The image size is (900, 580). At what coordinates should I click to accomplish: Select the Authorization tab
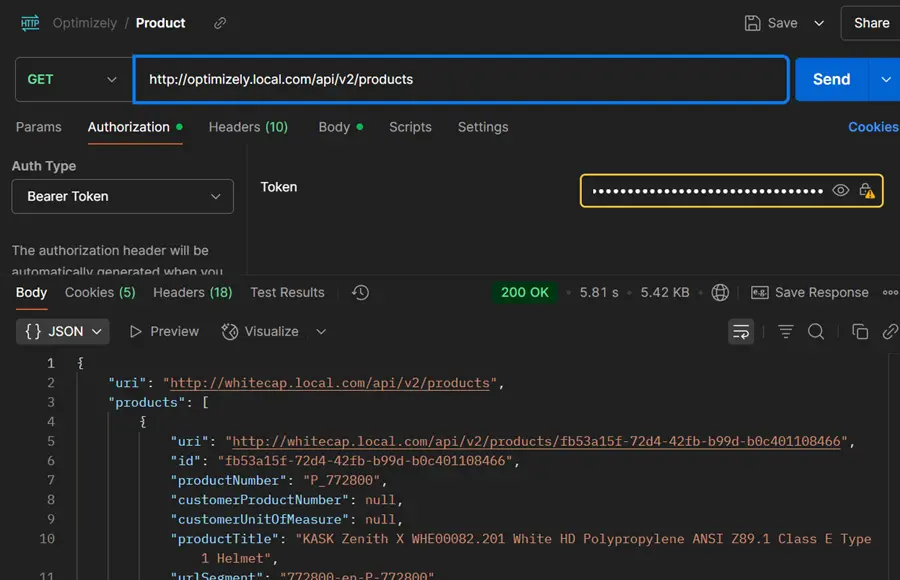click(135, 127)
